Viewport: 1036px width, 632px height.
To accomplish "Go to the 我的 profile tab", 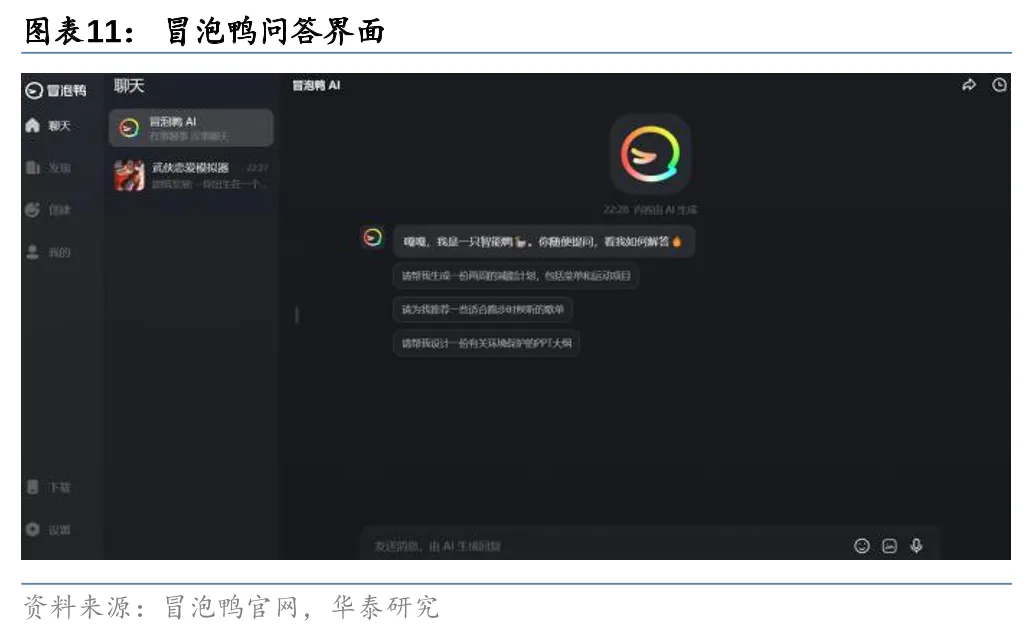I will [48, 252].
